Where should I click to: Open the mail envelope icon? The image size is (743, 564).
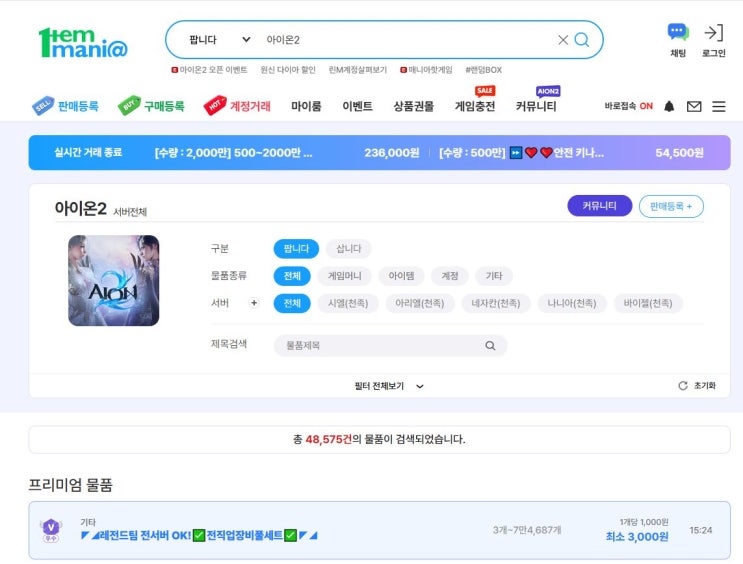694,107
